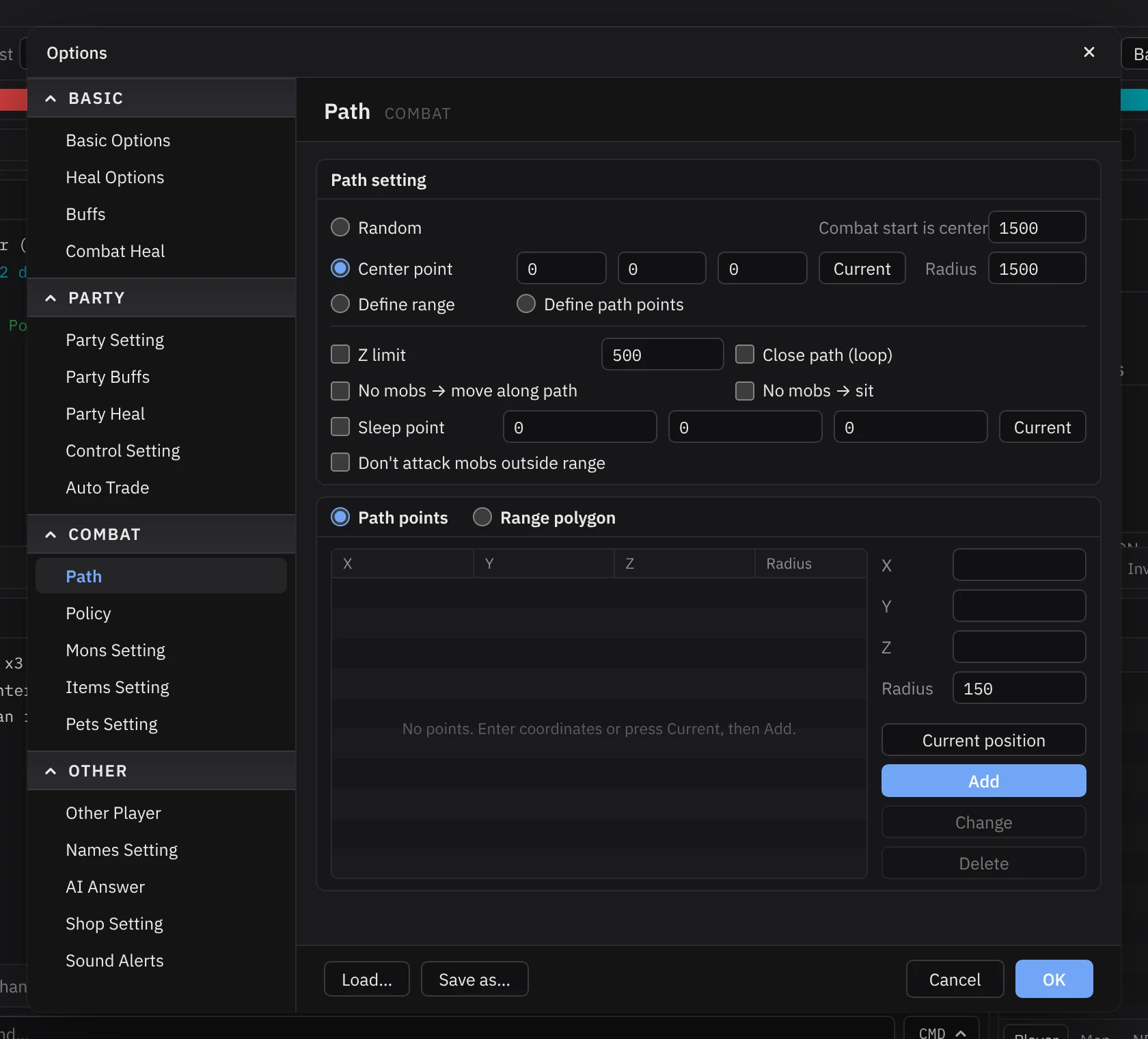Select the Path points radio button
The image size is (1148, 1039).
pos(340,517)
